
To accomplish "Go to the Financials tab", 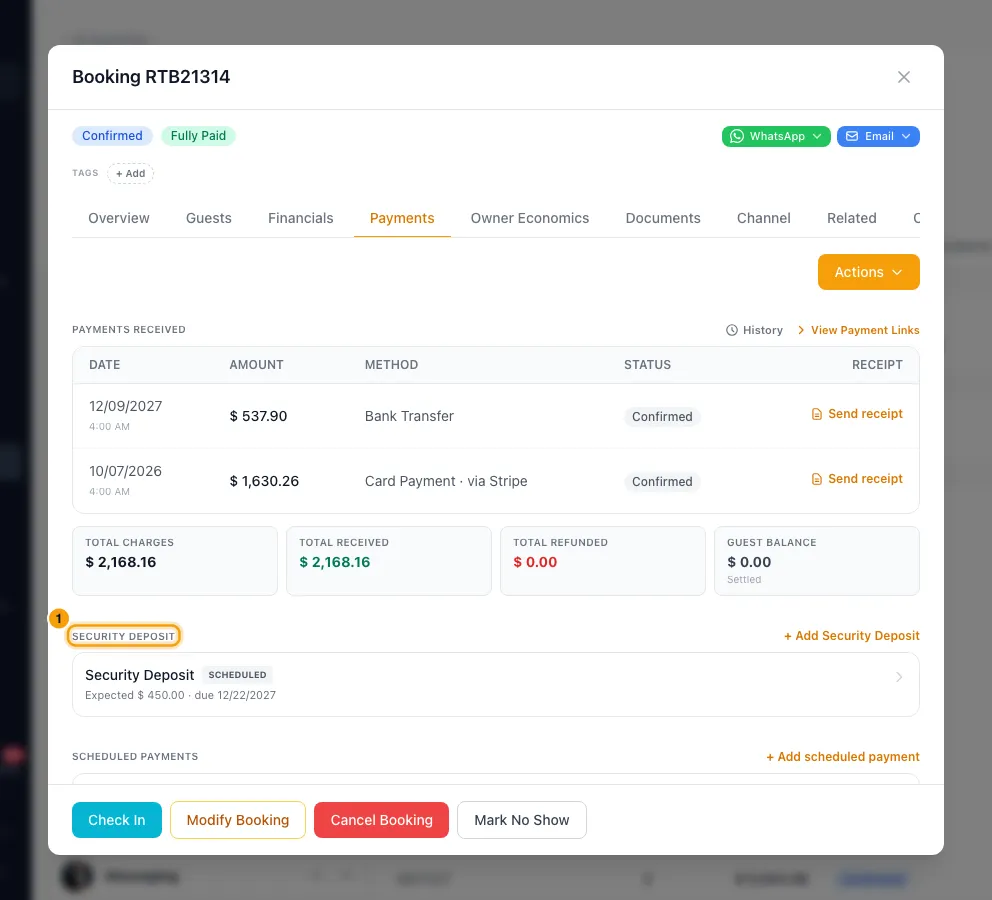I will tap(301, 218).
